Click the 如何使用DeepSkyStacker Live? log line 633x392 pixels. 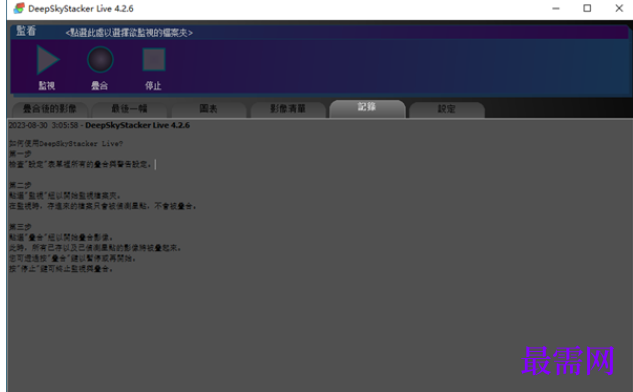66,144
